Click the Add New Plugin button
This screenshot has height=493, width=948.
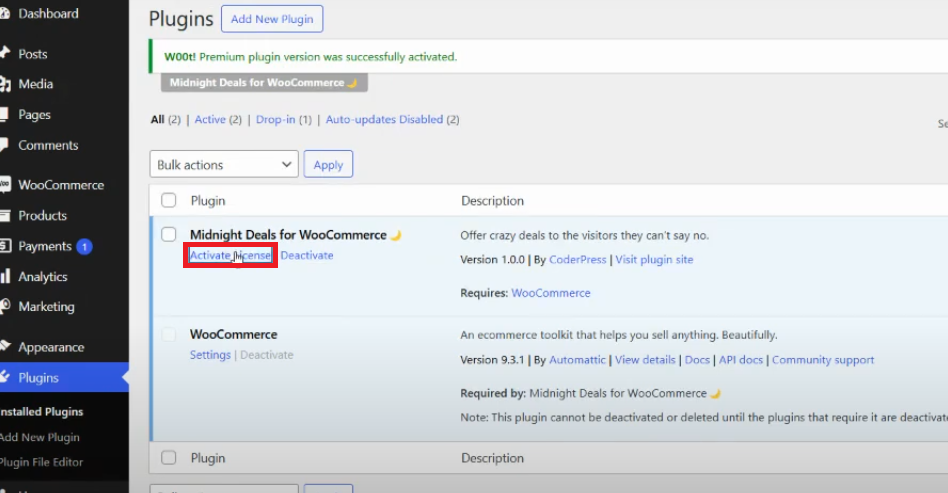pyautogui.click(x=272, y=19)
